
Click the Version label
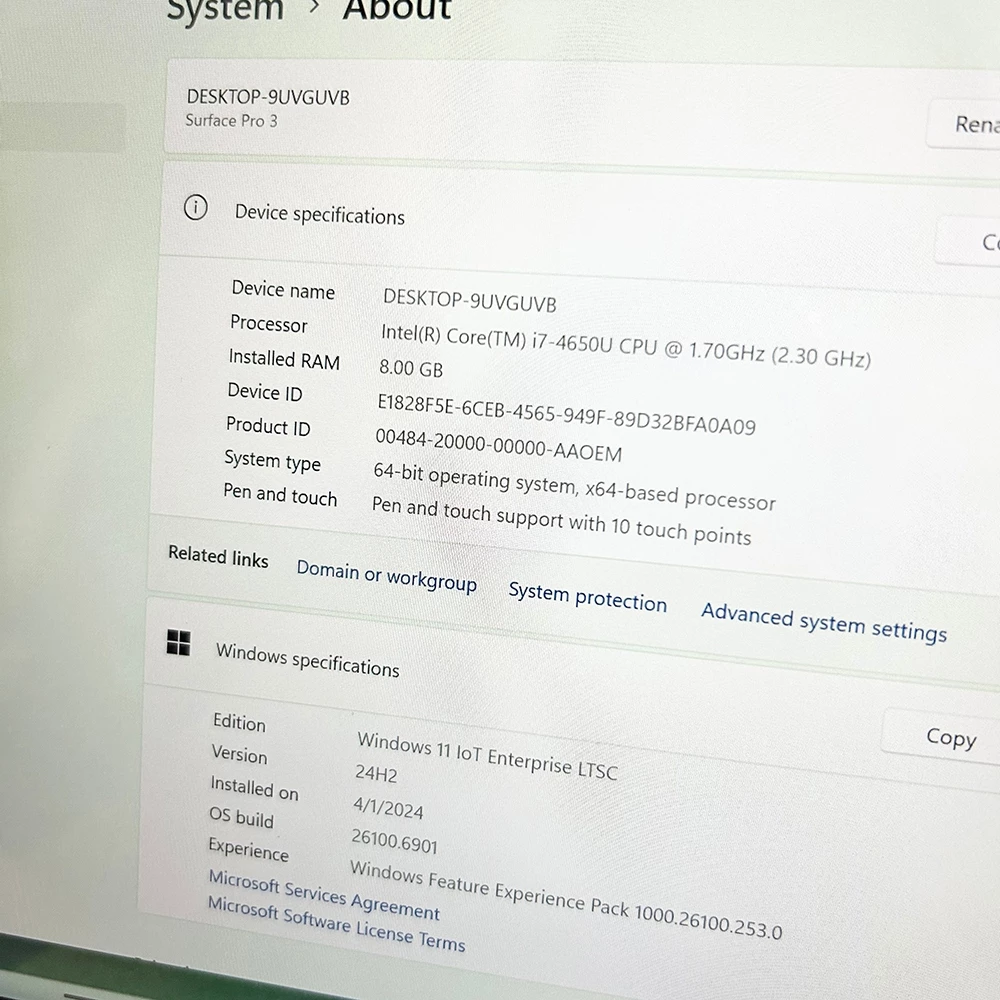coord(239,753)
